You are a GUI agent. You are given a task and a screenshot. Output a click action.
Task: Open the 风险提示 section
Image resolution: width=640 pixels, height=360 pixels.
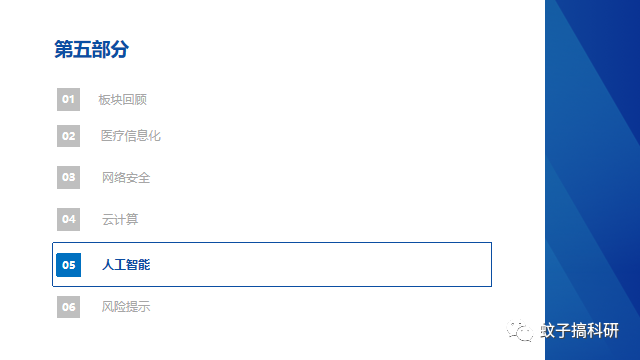click(126, 307)
